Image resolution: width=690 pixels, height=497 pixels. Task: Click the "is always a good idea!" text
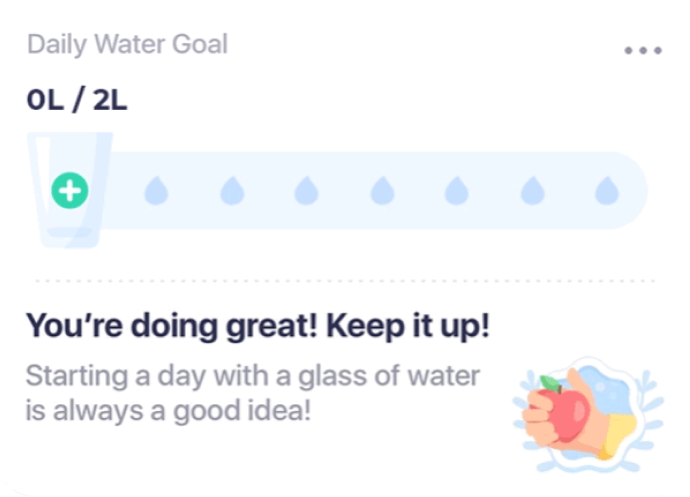[168, 410]
